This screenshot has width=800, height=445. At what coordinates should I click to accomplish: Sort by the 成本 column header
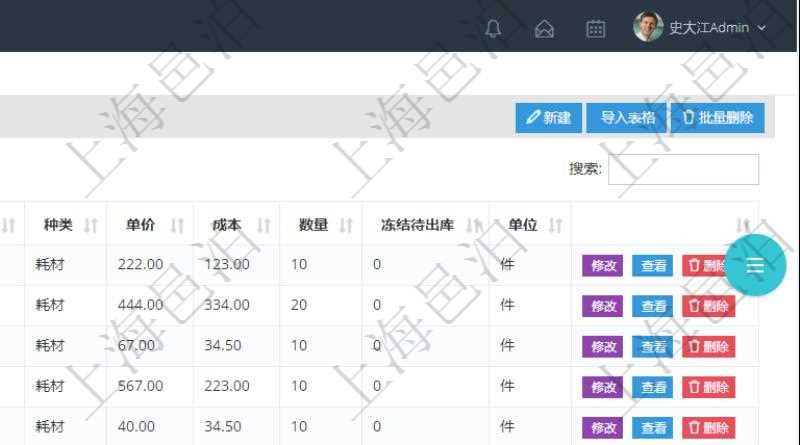click(x=236, y=225)
